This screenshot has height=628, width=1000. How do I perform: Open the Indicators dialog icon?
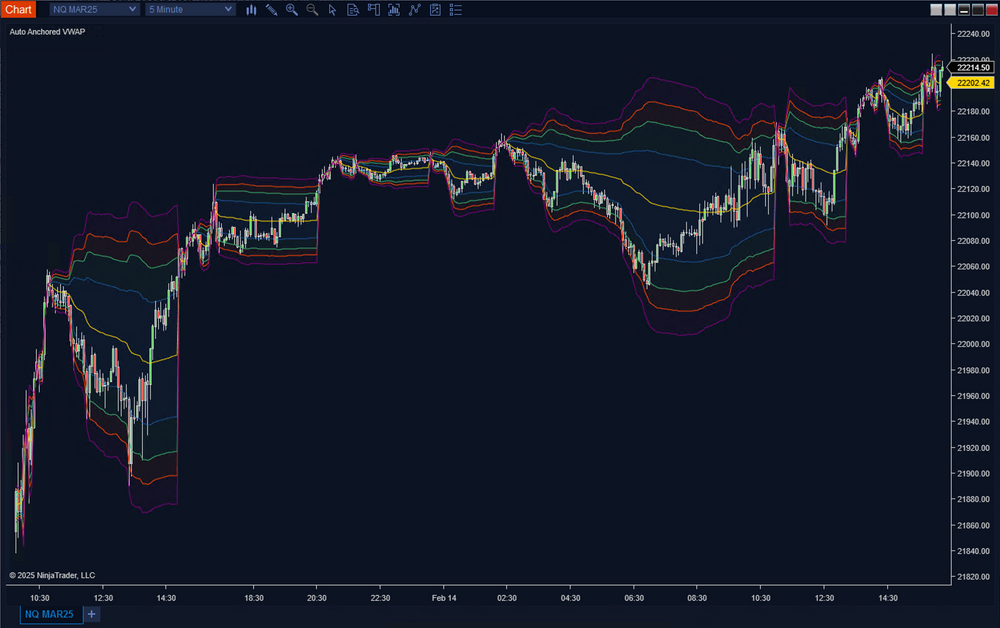point(393,9)
